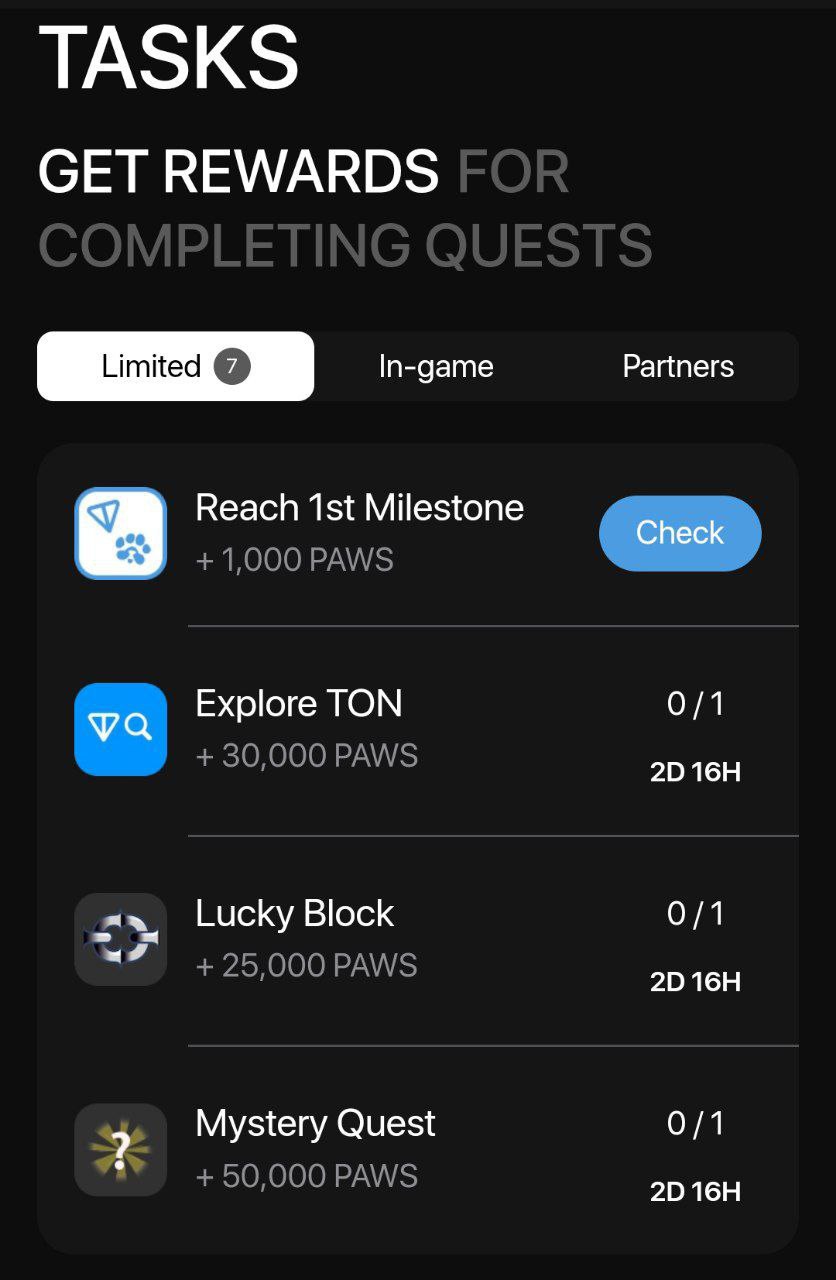Viewport: 836px width, 1280px height.
Task: Select the Reach 1st Milestone title
Action: pos(360,508)
